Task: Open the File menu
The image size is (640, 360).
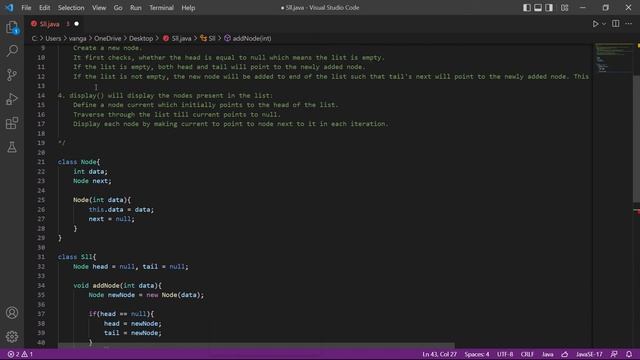Action: (26, 8)
